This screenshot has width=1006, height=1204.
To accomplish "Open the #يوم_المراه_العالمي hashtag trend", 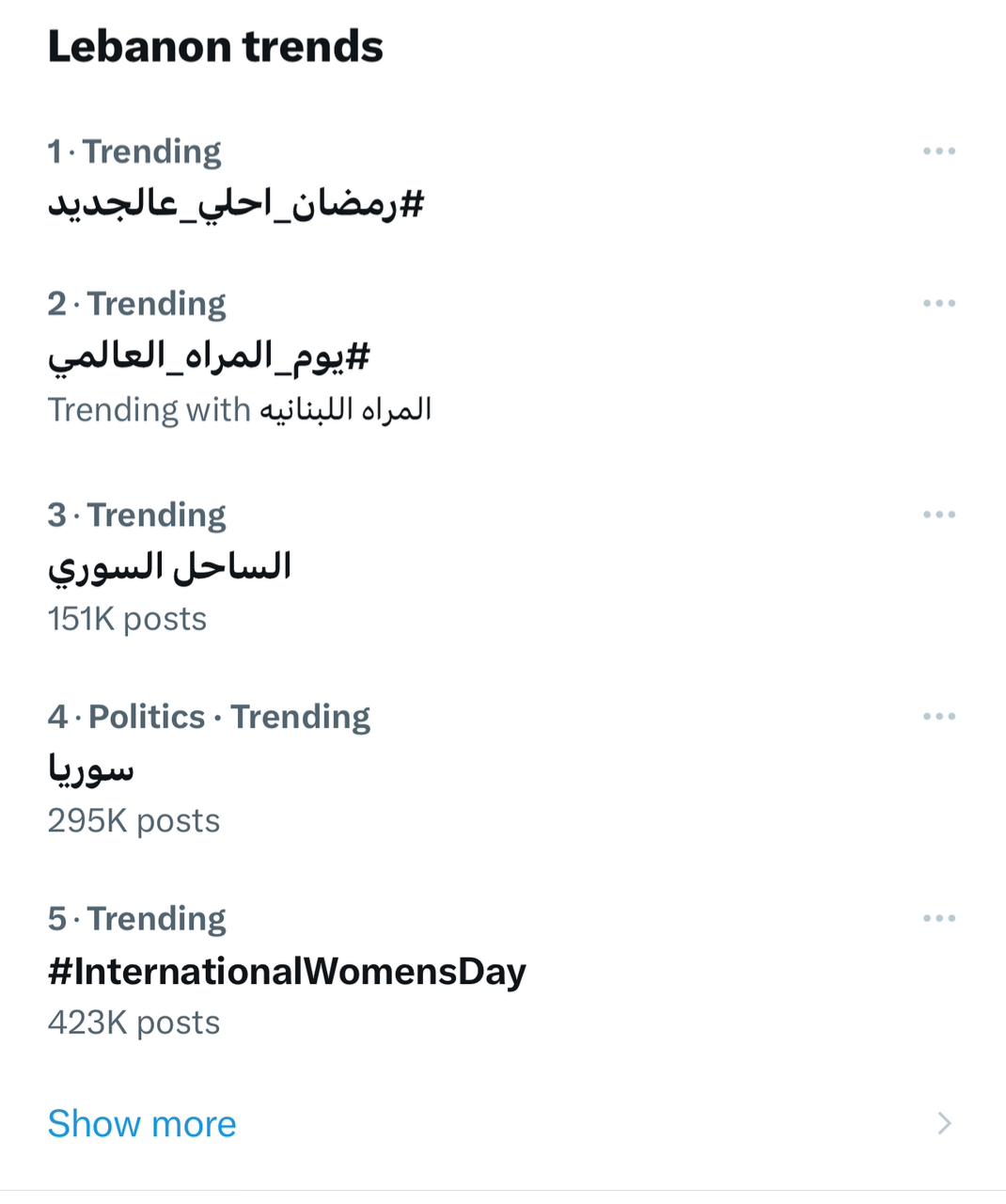I will tap(209, 357).
